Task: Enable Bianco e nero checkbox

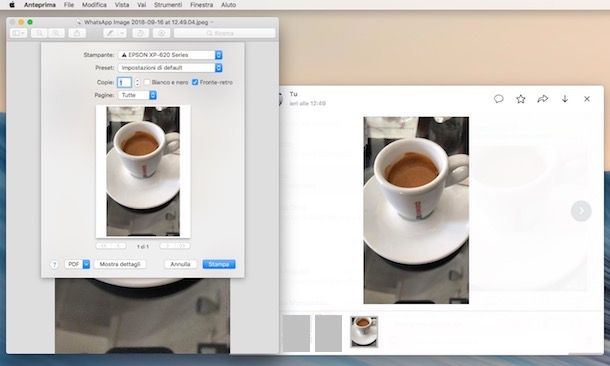Action: click(x=147, y=82)
